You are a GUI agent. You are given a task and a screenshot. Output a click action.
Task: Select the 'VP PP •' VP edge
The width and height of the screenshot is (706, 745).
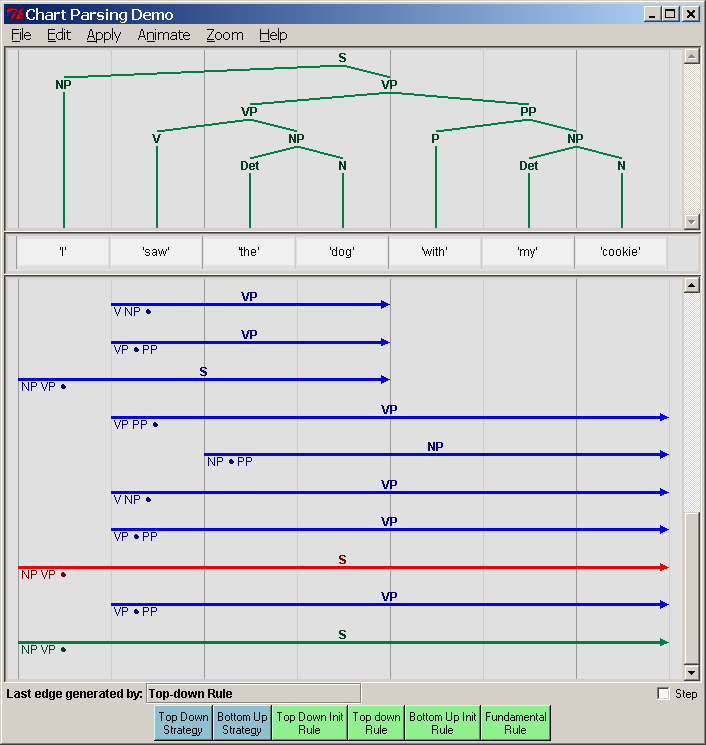pos(390,417)
